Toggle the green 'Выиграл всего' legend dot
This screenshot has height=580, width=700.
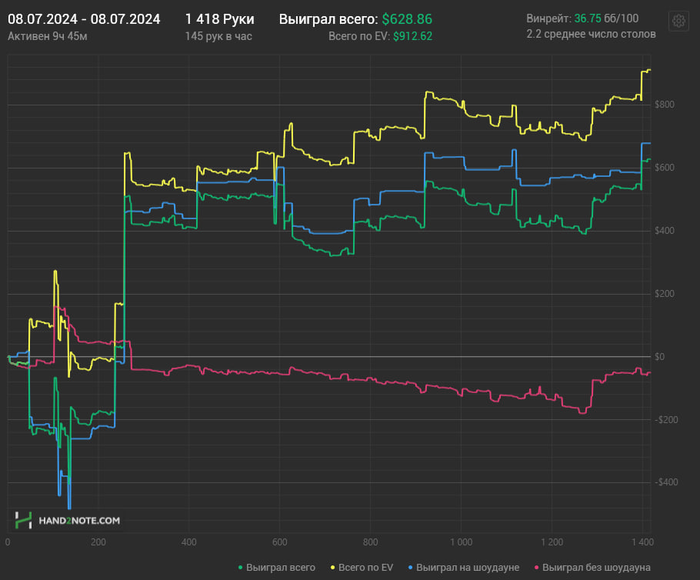(x=241, y=567)
